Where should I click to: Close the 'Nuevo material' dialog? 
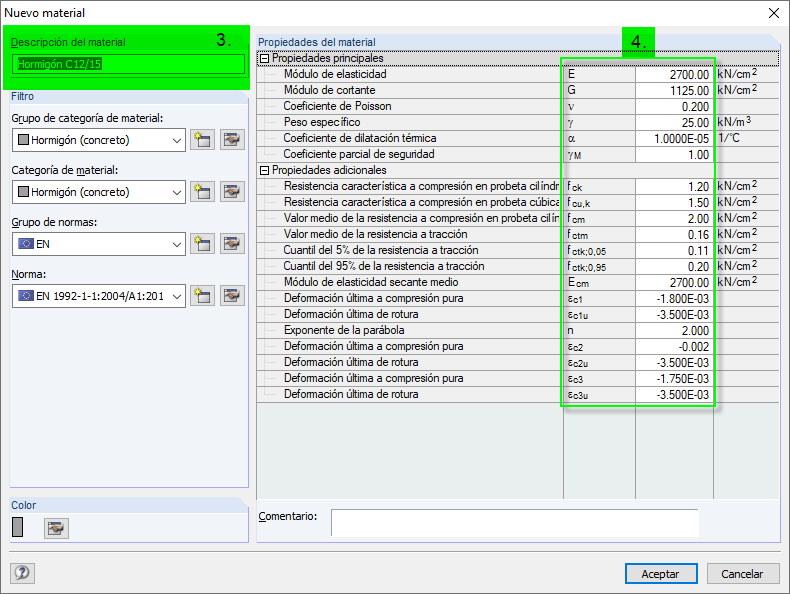point(774,13)
